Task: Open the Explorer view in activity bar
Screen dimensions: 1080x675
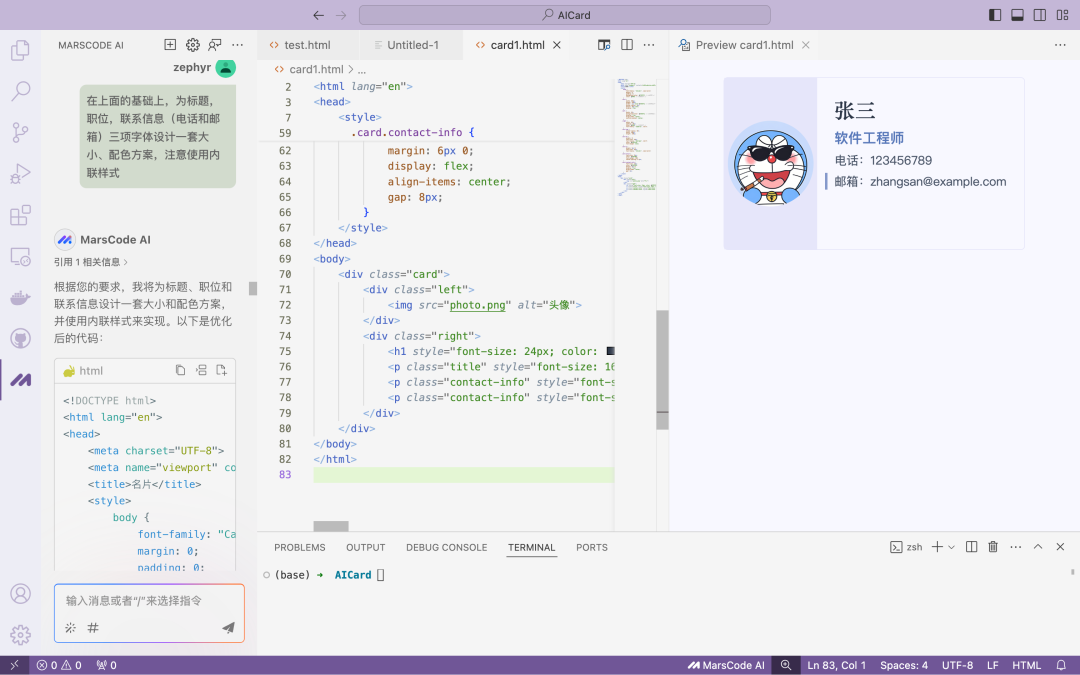Action: (20, 50)
